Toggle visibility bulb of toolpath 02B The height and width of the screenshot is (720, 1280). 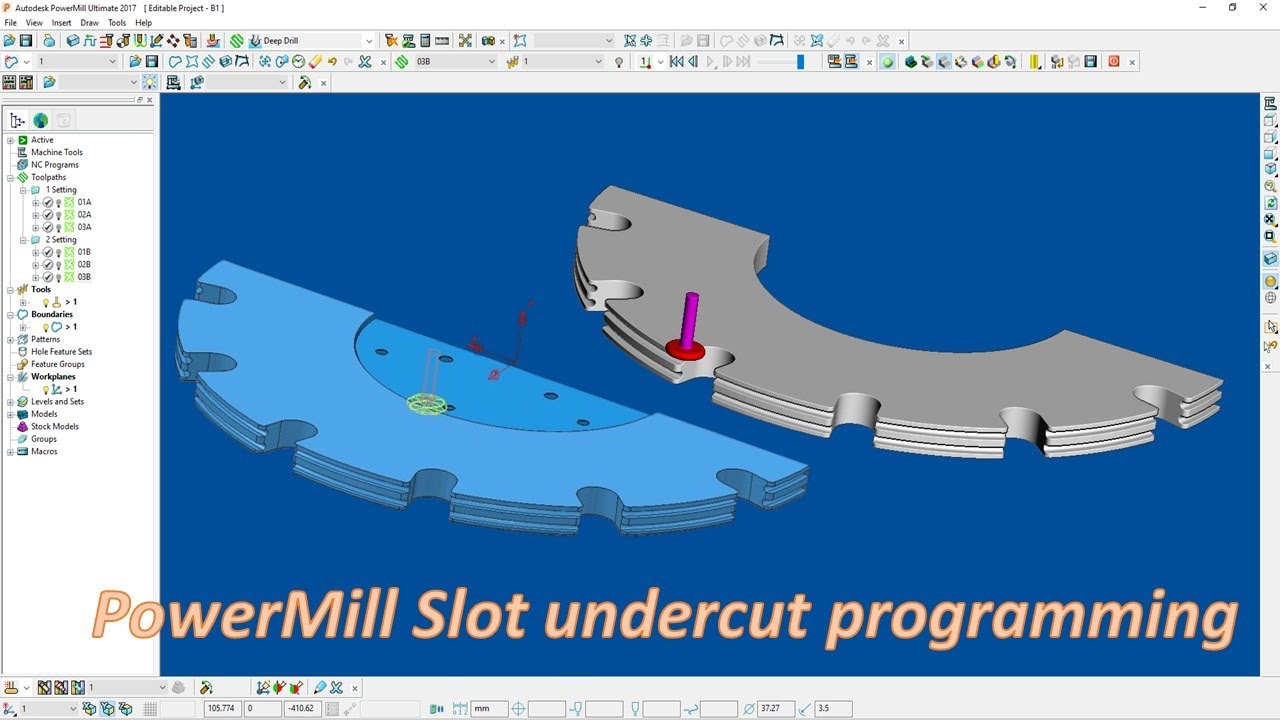tap(58, 265)
